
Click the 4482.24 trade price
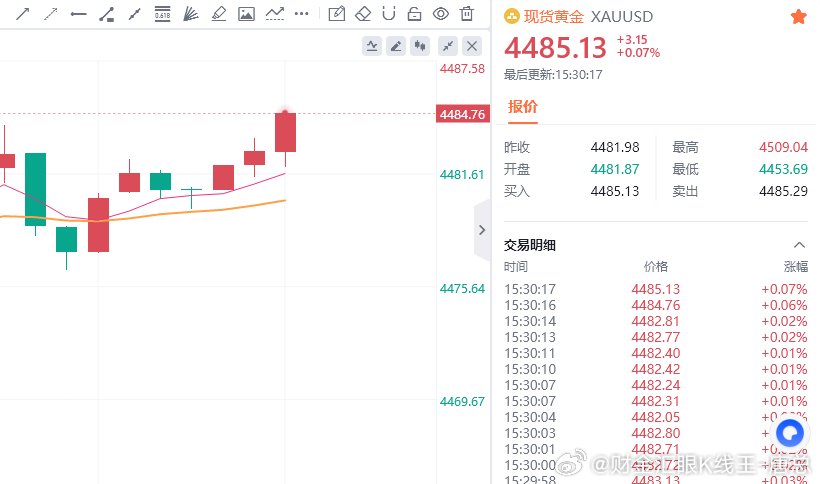(656, 385)
